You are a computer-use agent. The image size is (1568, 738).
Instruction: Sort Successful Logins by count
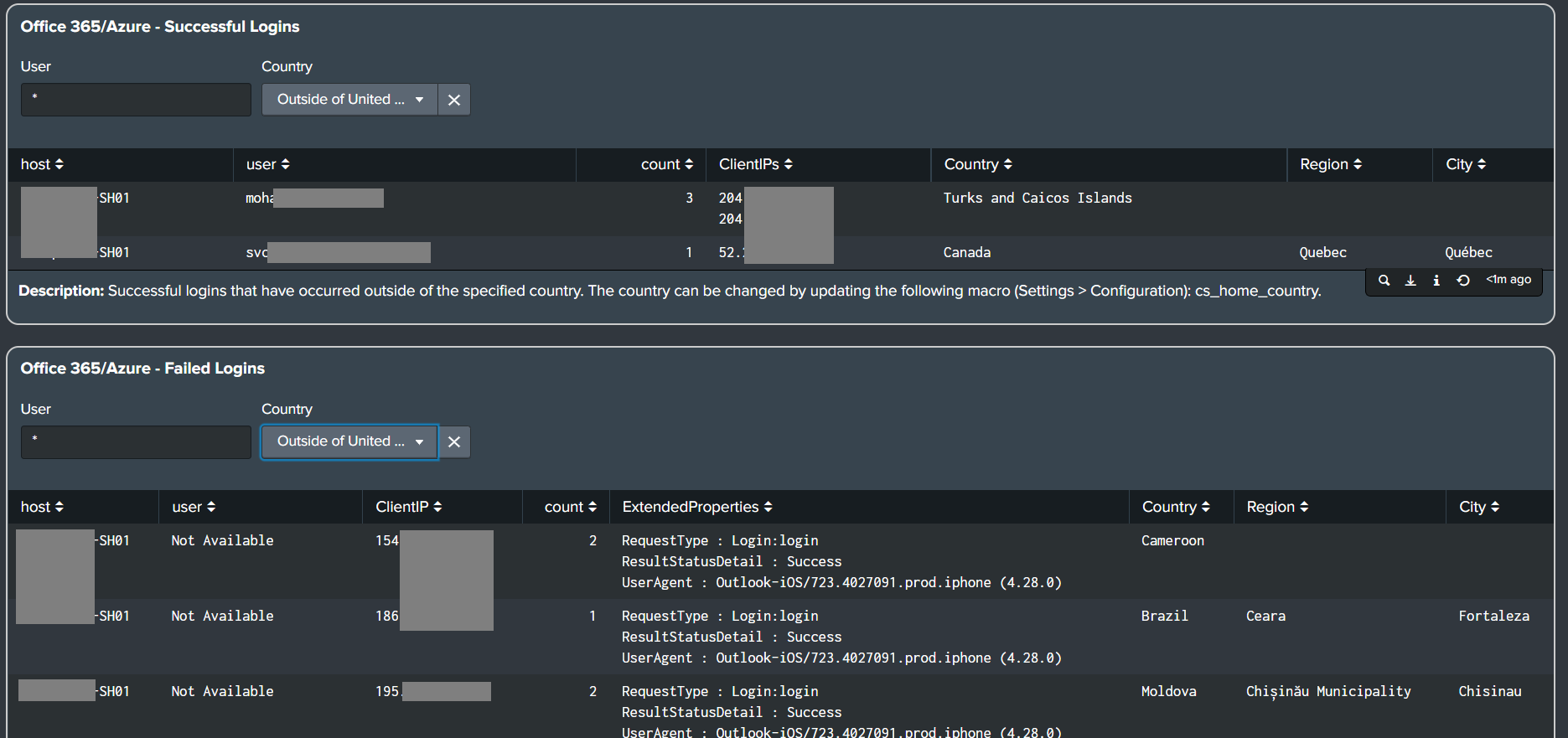click(667, 164)
